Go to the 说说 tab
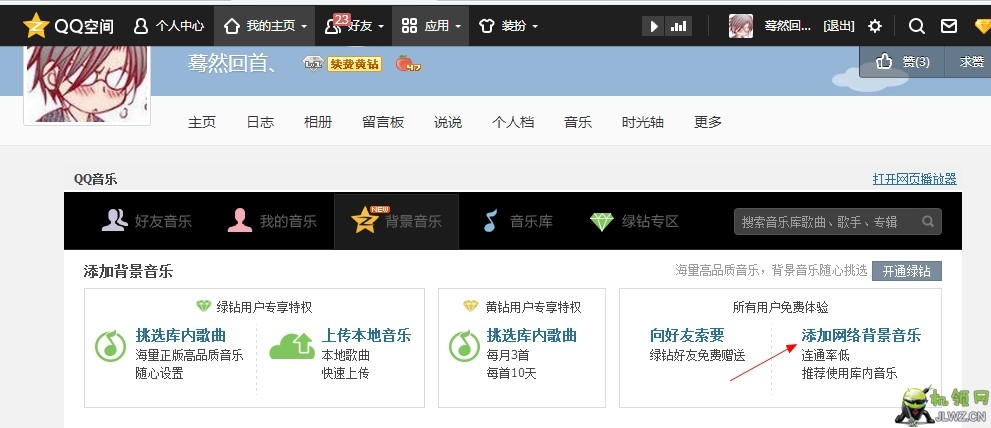The height and width of the screenshot is (428, 991). click(447, 122)
